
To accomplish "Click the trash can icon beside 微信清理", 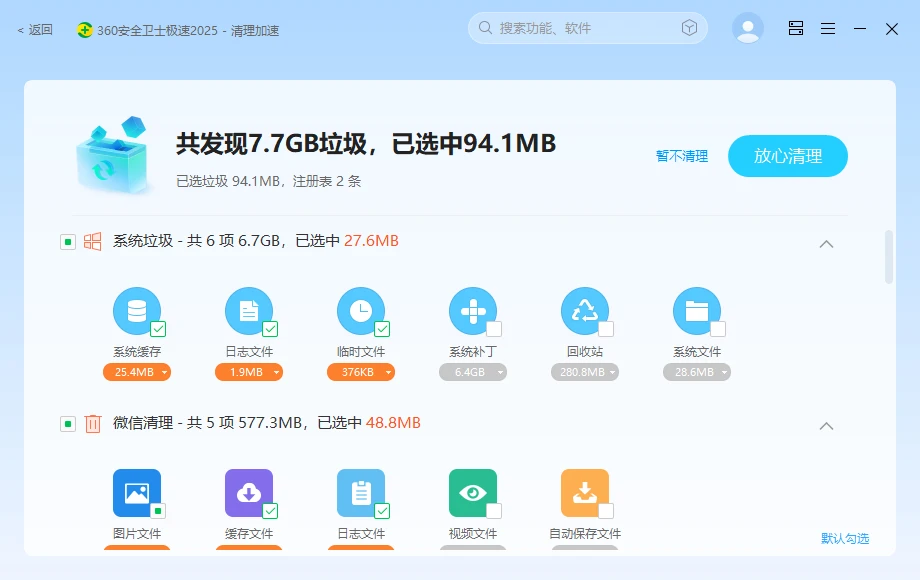I will pyautogui.click(x=93, y=423).
